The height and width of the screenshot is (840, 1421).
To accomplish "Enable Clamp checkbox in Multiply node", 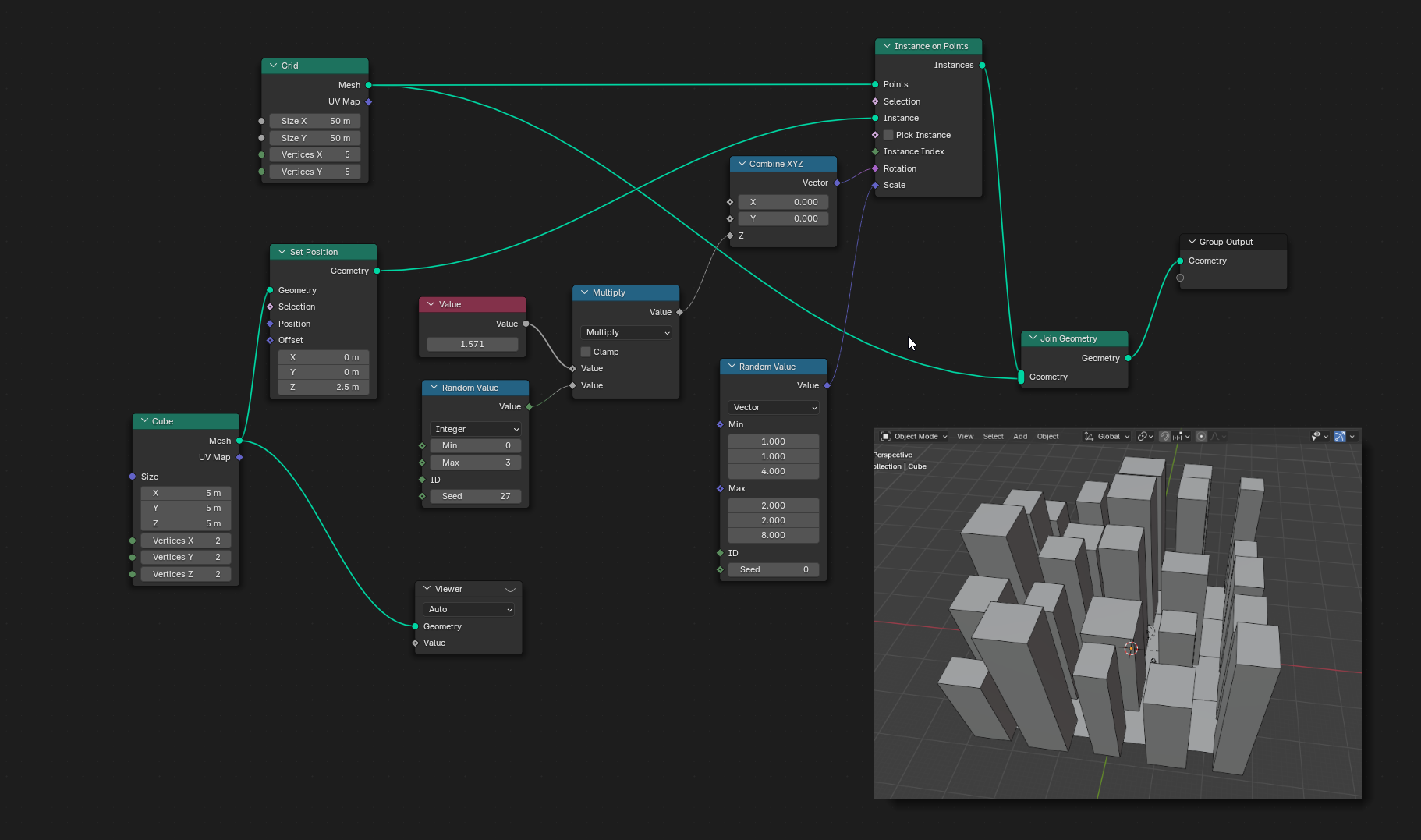I will point(586,353).
